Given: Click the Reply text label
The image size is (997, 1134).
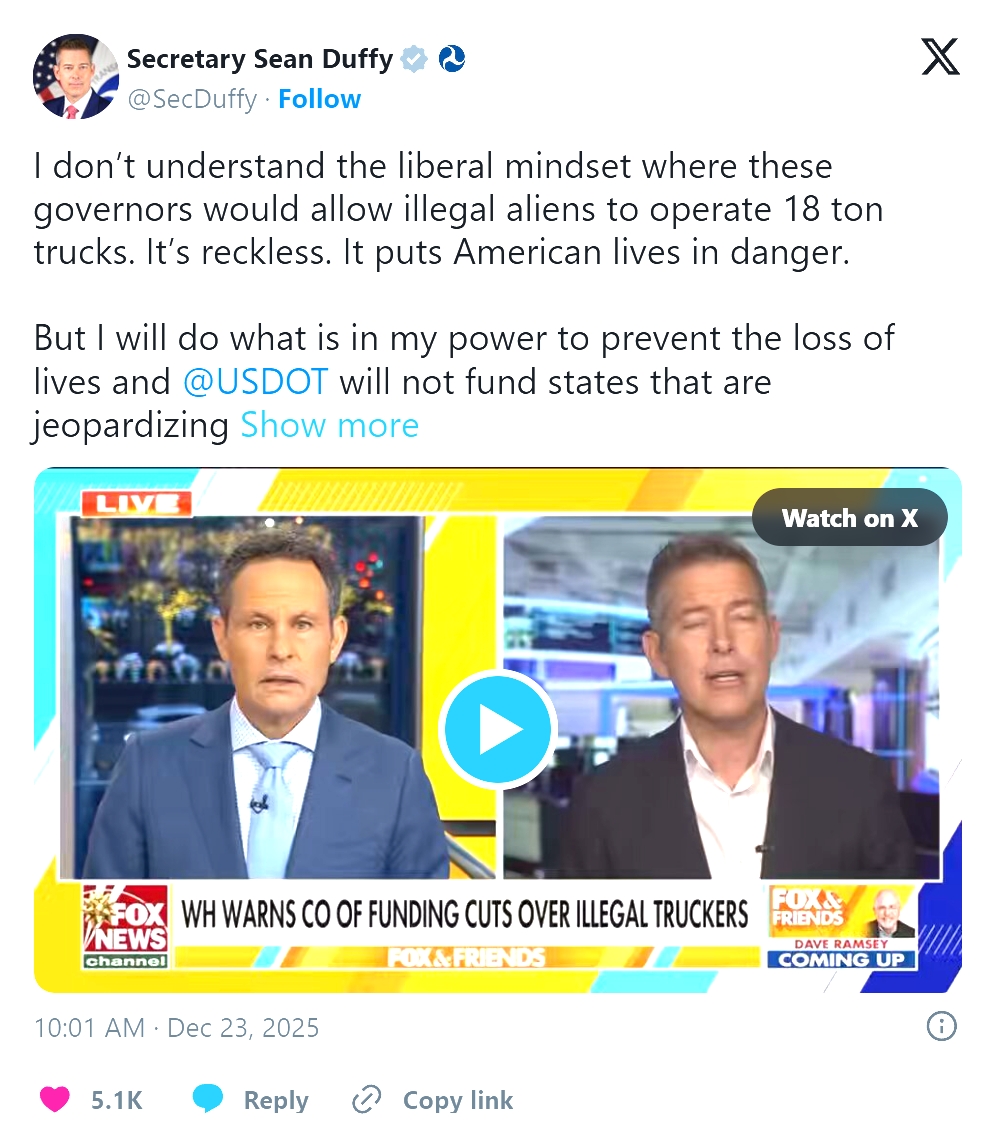Looking at the screenshot, I should click(276, 1100).
